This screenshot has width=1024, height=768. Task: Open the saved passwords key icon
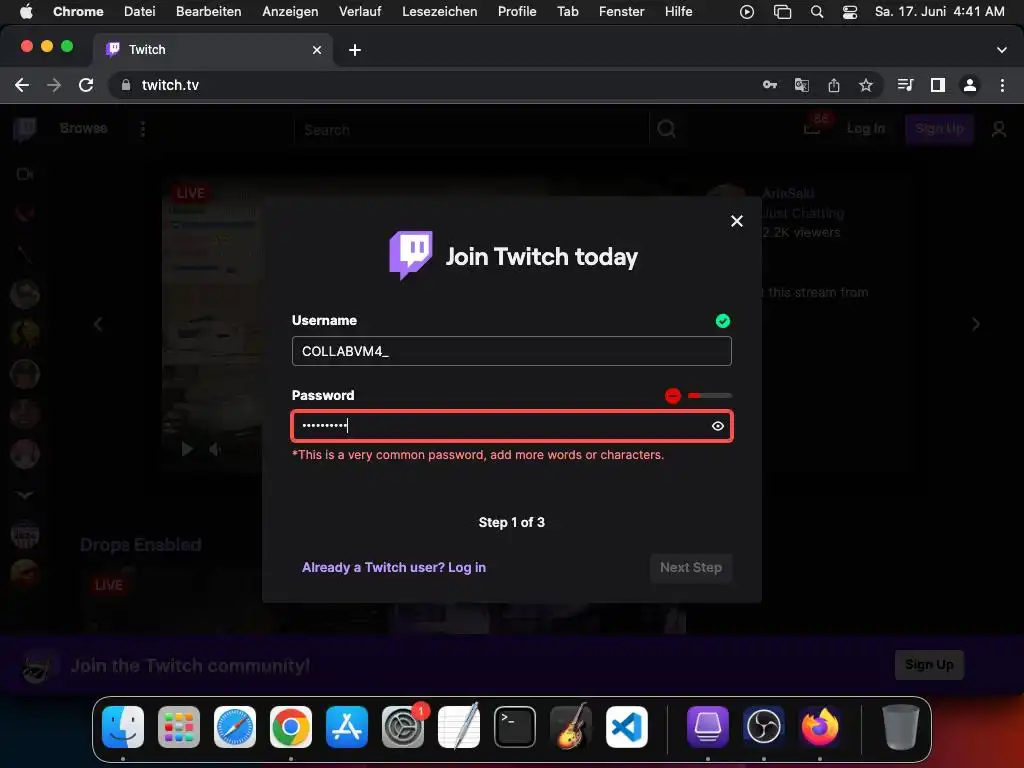pyautogui.click(x=770, y=85)
